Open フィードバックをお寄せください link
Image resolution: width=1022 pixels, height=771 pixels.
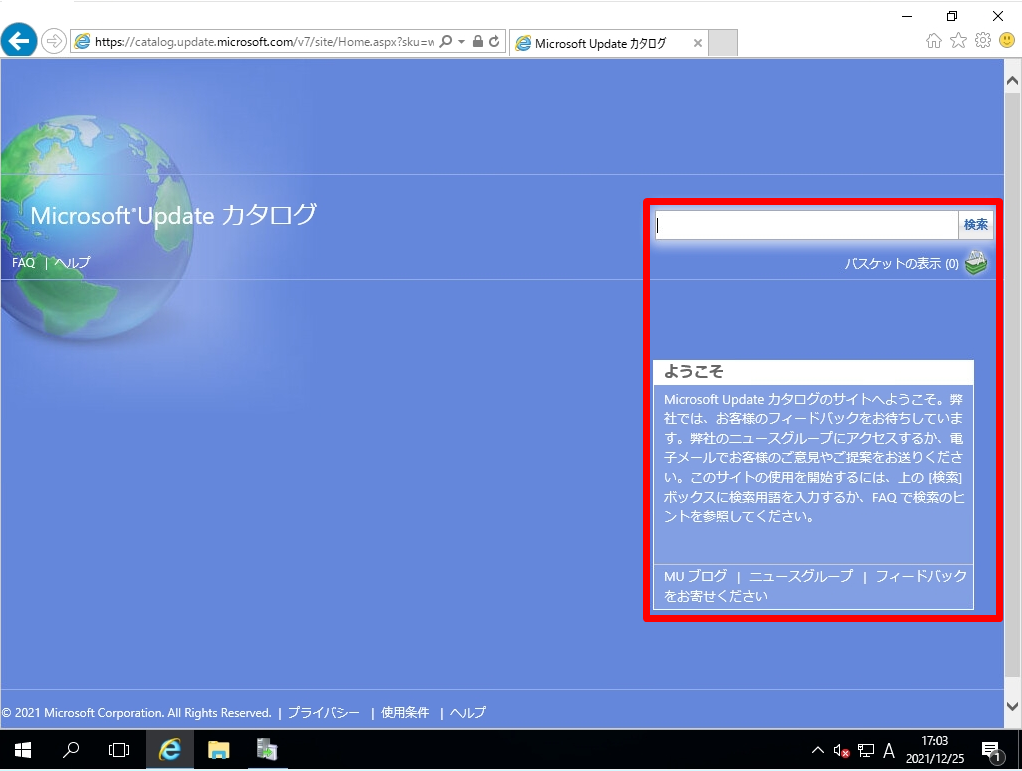tap(815, 586)
